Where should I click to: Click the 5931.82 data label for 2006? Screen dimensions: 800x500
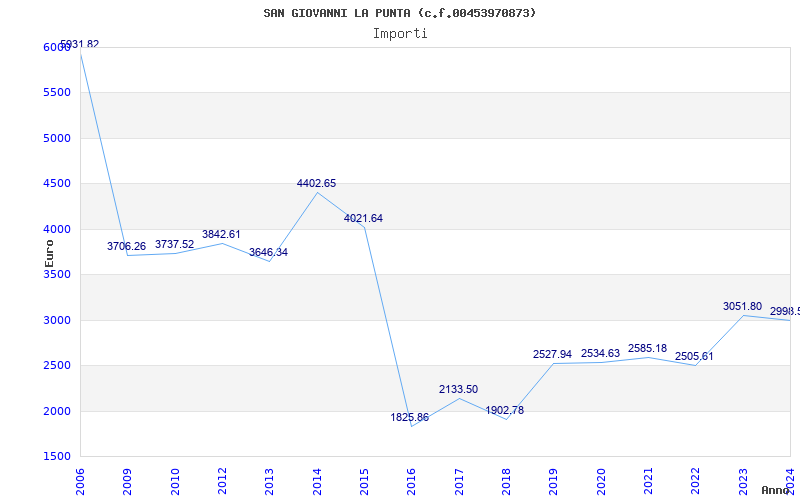[80, 45]
